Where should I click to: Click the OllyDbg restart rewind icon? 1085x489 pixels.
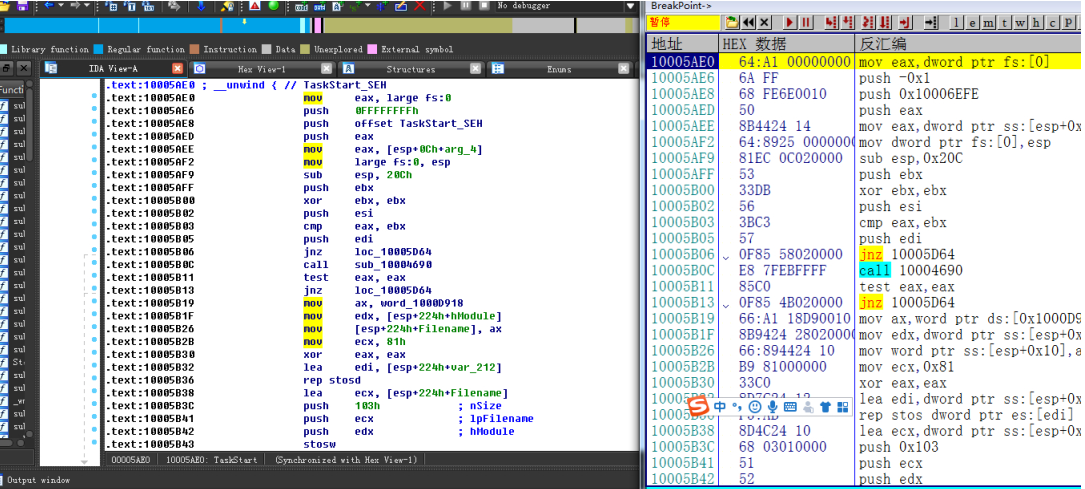(x=747, y=22)
